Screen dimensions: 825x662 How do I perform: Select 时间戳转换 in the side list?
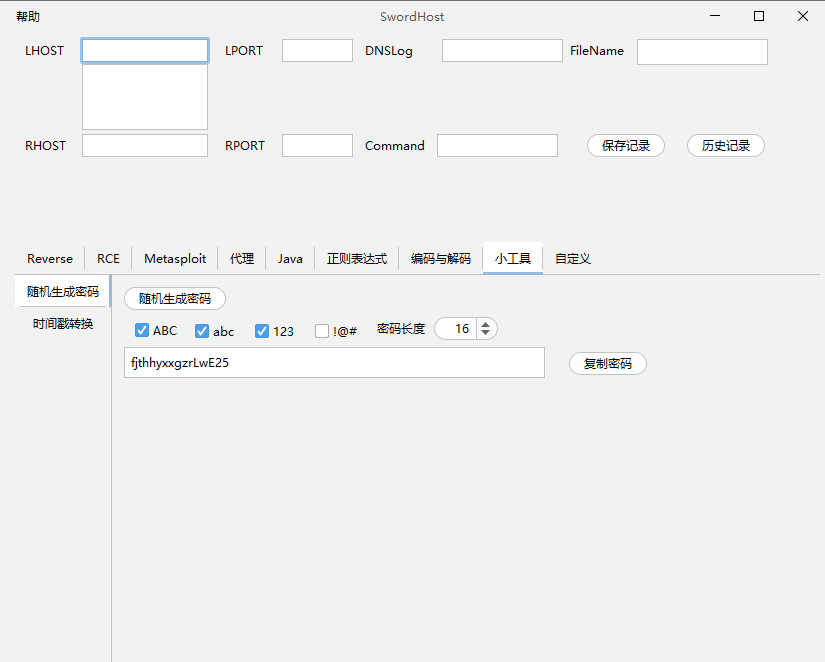(63, 324)
